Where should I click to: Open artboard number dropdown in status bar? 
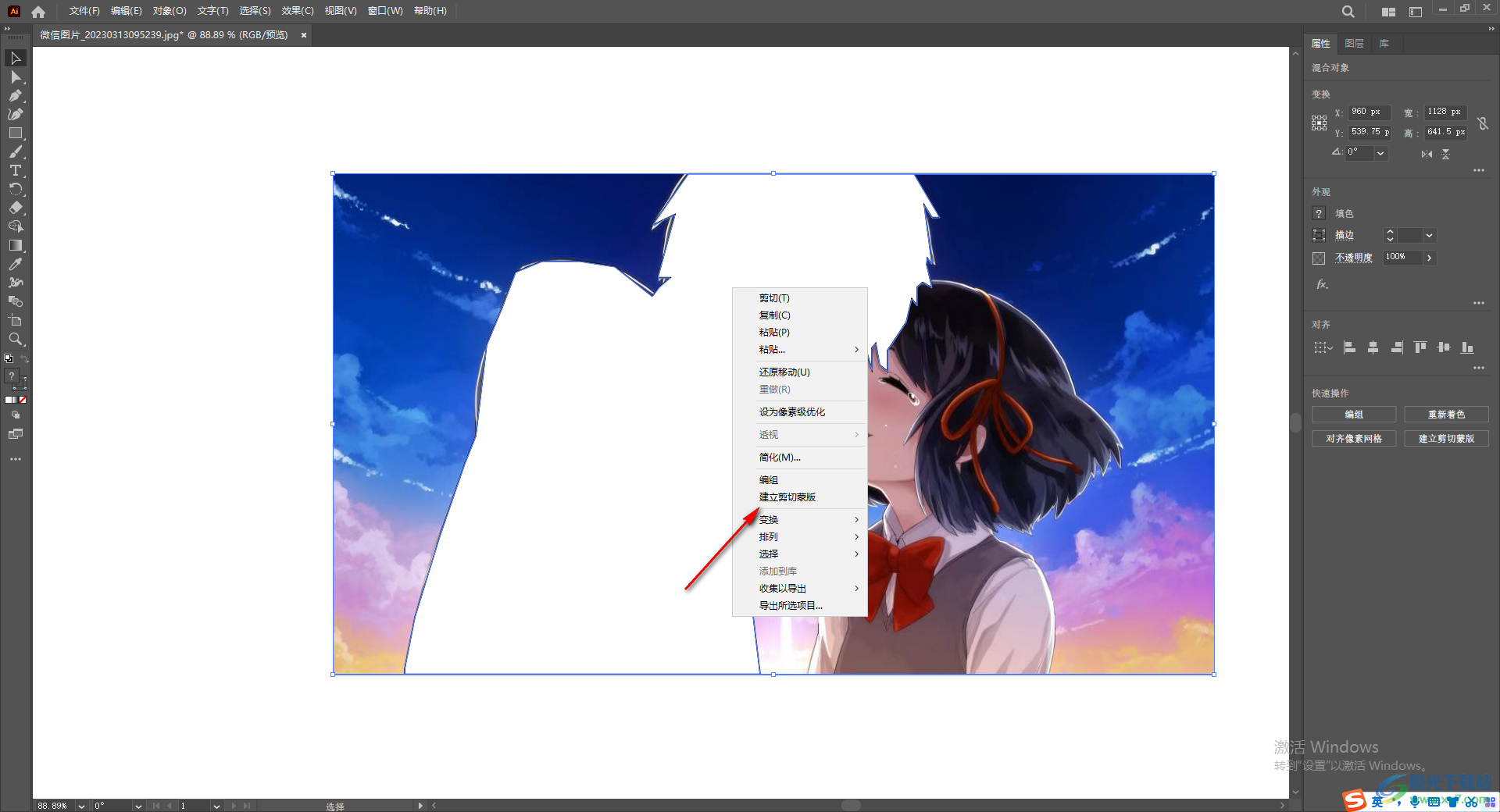coord(216,806)
